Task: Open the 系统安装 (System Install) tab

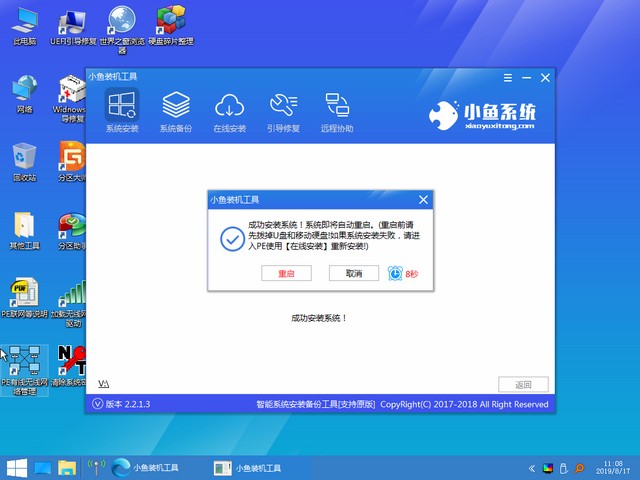Action: 122,110
